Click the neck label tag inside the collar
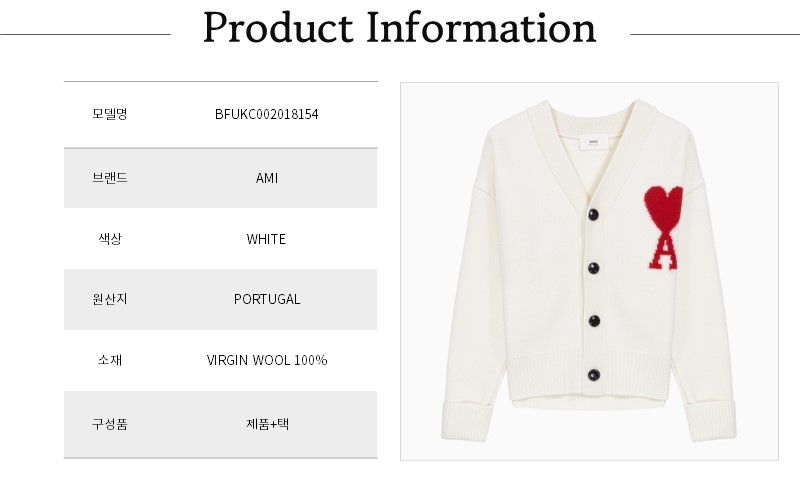This screenshot has width=800, height=491. [592, 145]
